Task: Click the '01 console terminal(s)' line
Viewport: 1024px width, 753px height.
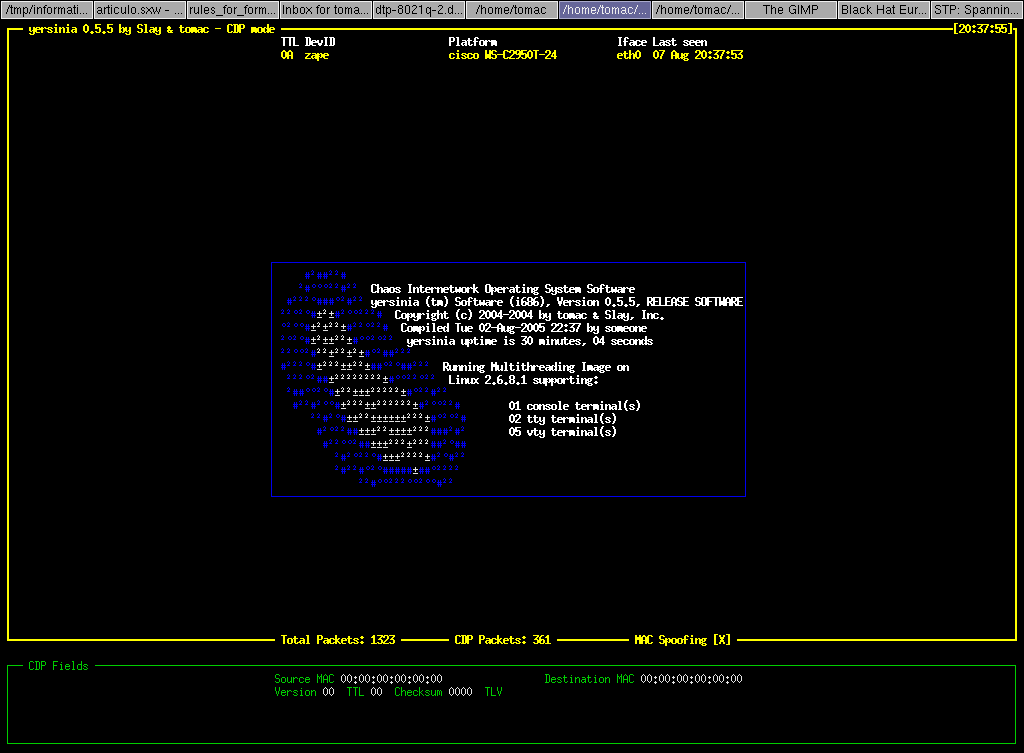Action: pyautogui.click(x=574, y=406)
